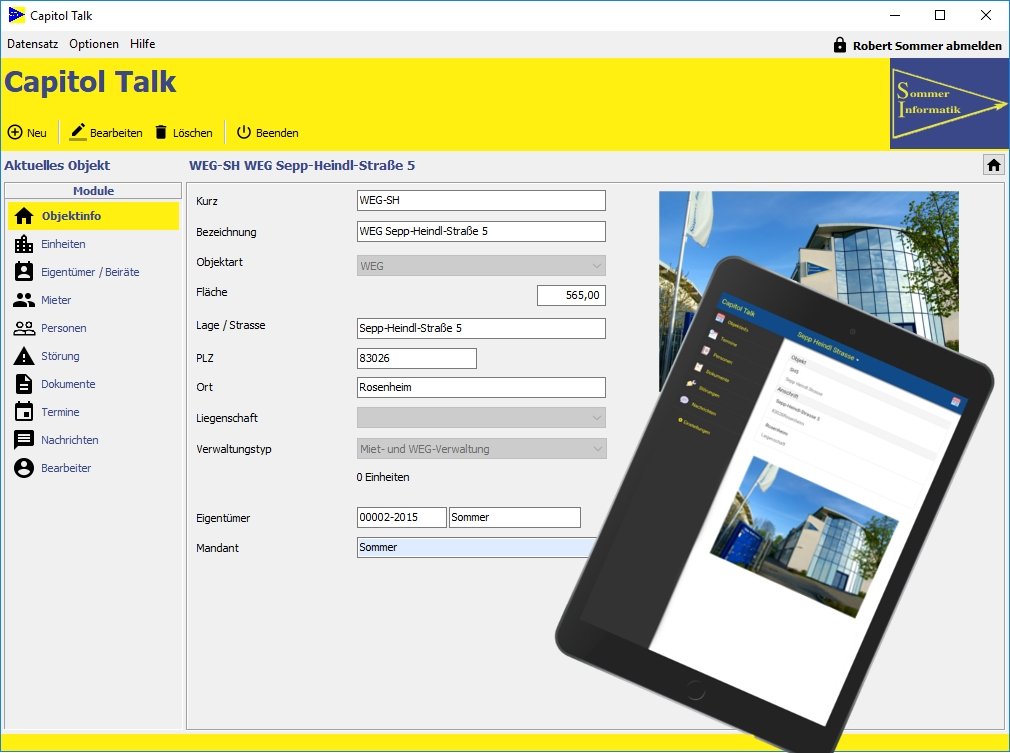Select the Objektinfo house icon

tap(24, 216)
